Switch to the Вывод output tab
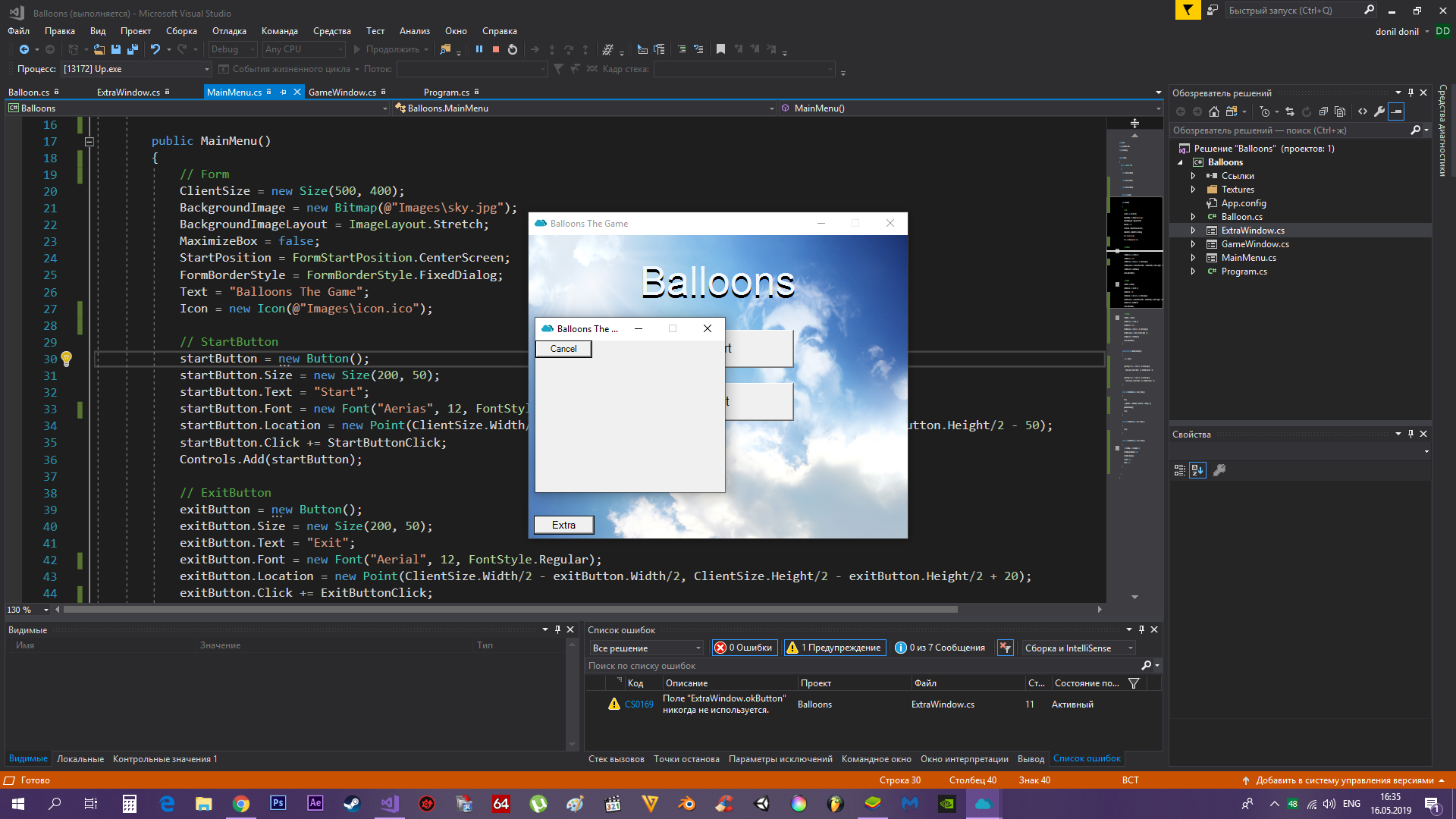Image resolution: width=1456 pixels, height=819 pixels. [x=1031, y=759]
